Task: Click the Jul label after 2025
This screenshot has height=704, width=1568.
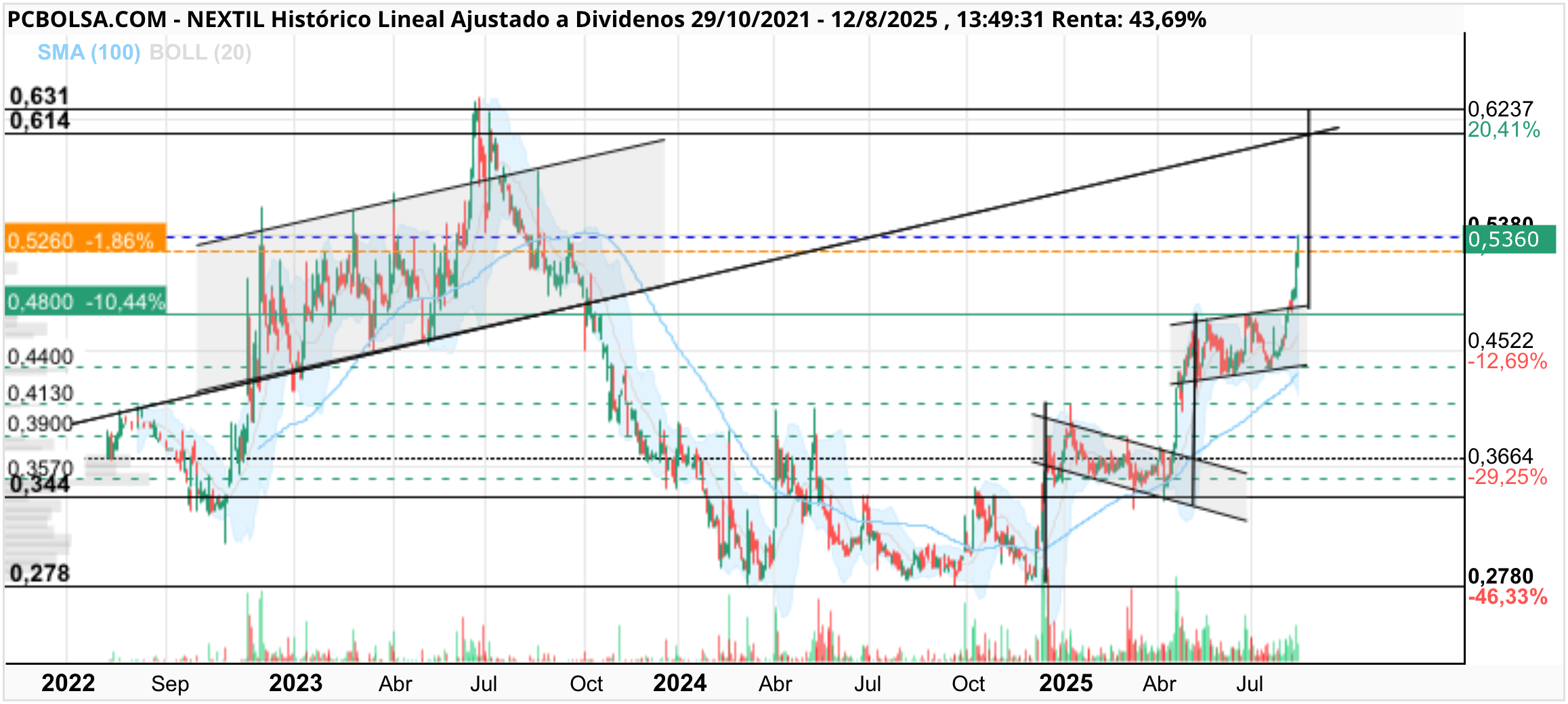Action: click(1250, 684)
